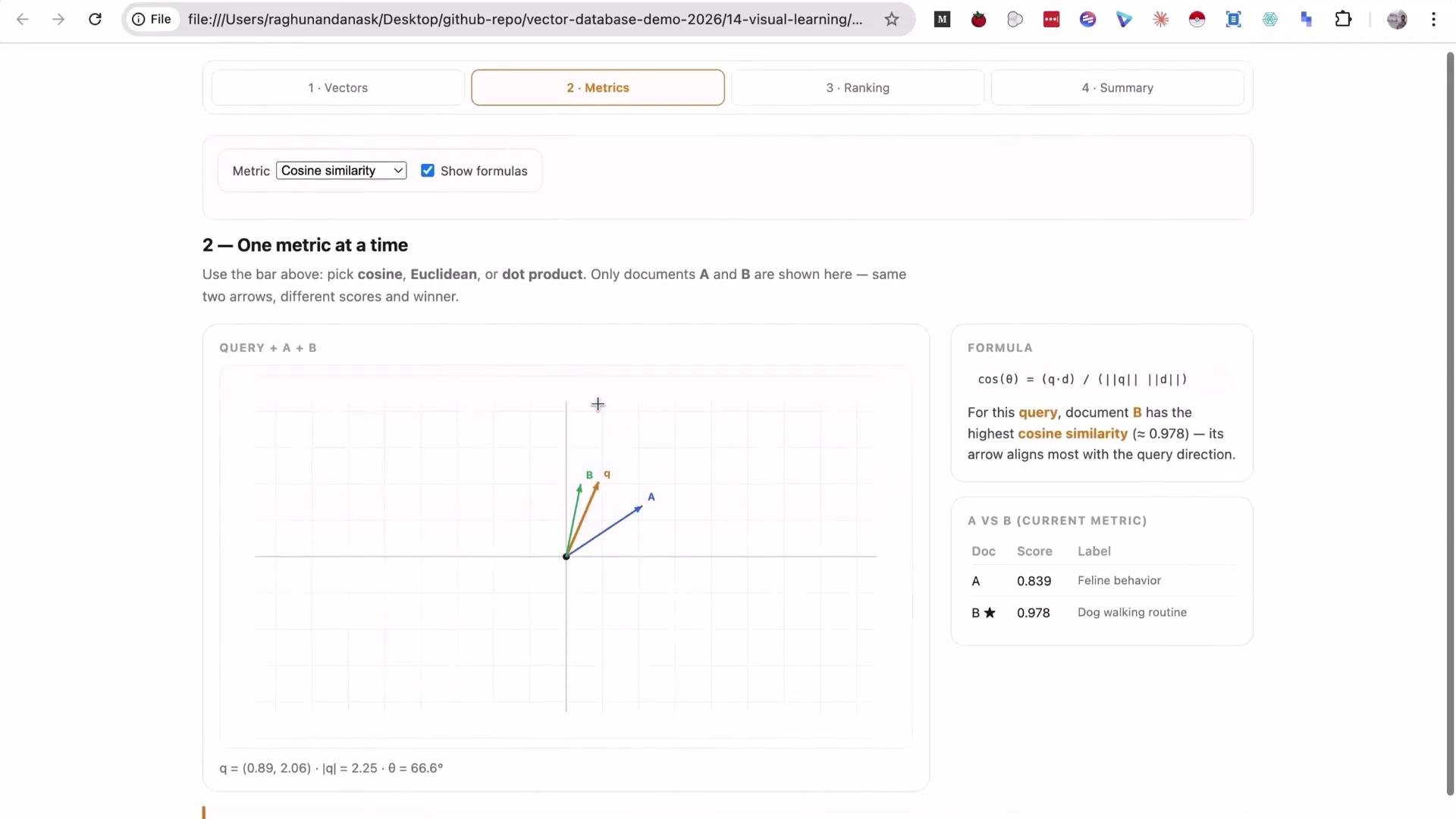1456x819 pixels.
Task: Click the browser forward arrow
Action: [x=58, y=19]
